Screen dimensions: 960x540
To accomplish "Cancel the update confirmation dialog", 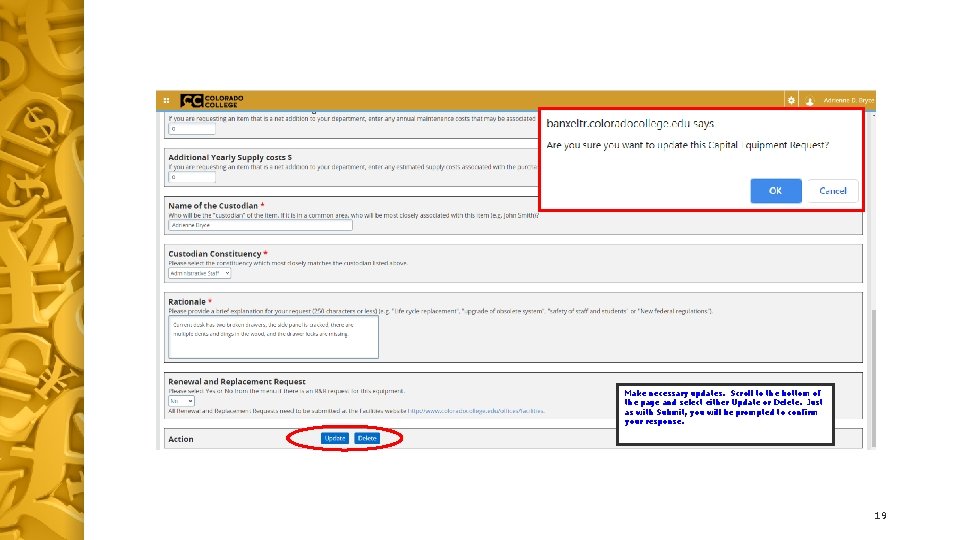I will [x=833, y=191].
